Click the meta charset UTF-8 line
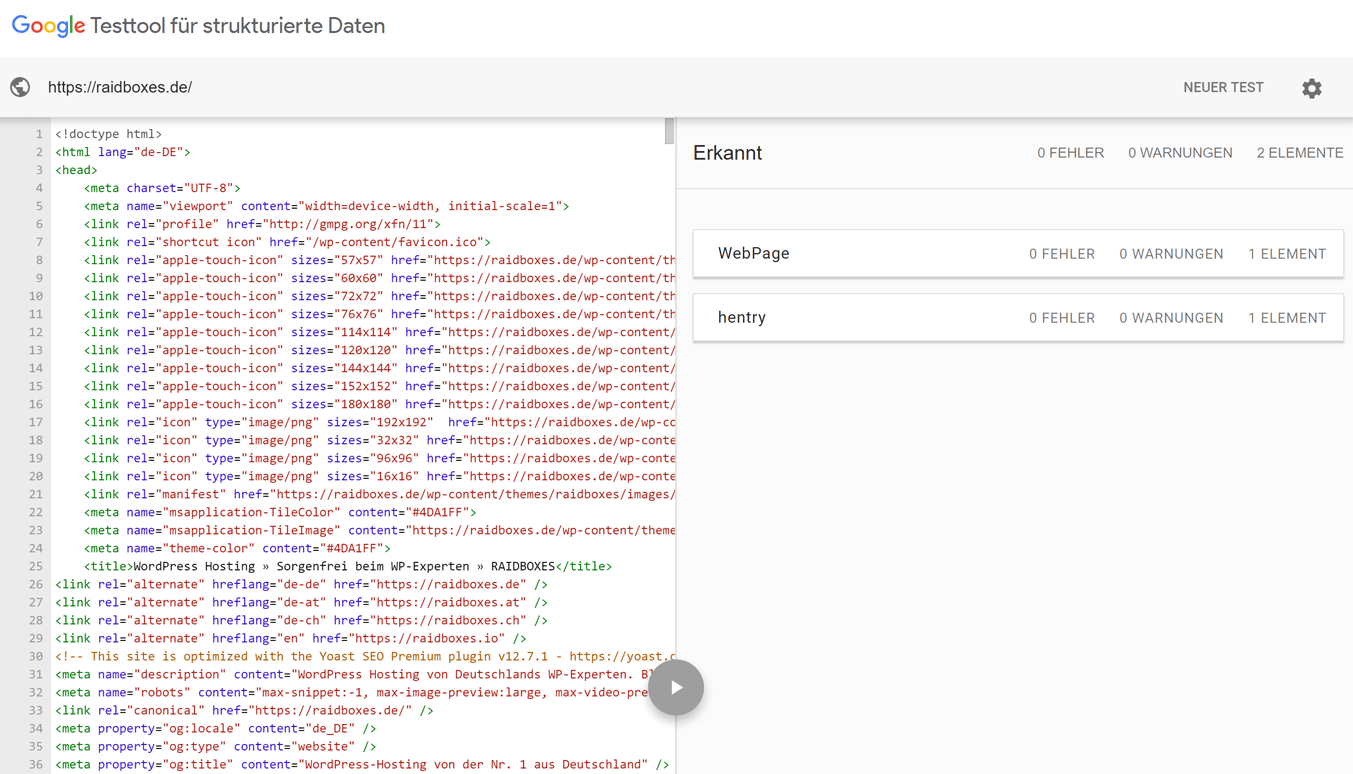The image size is (1353, 774). tap(162, 188)
